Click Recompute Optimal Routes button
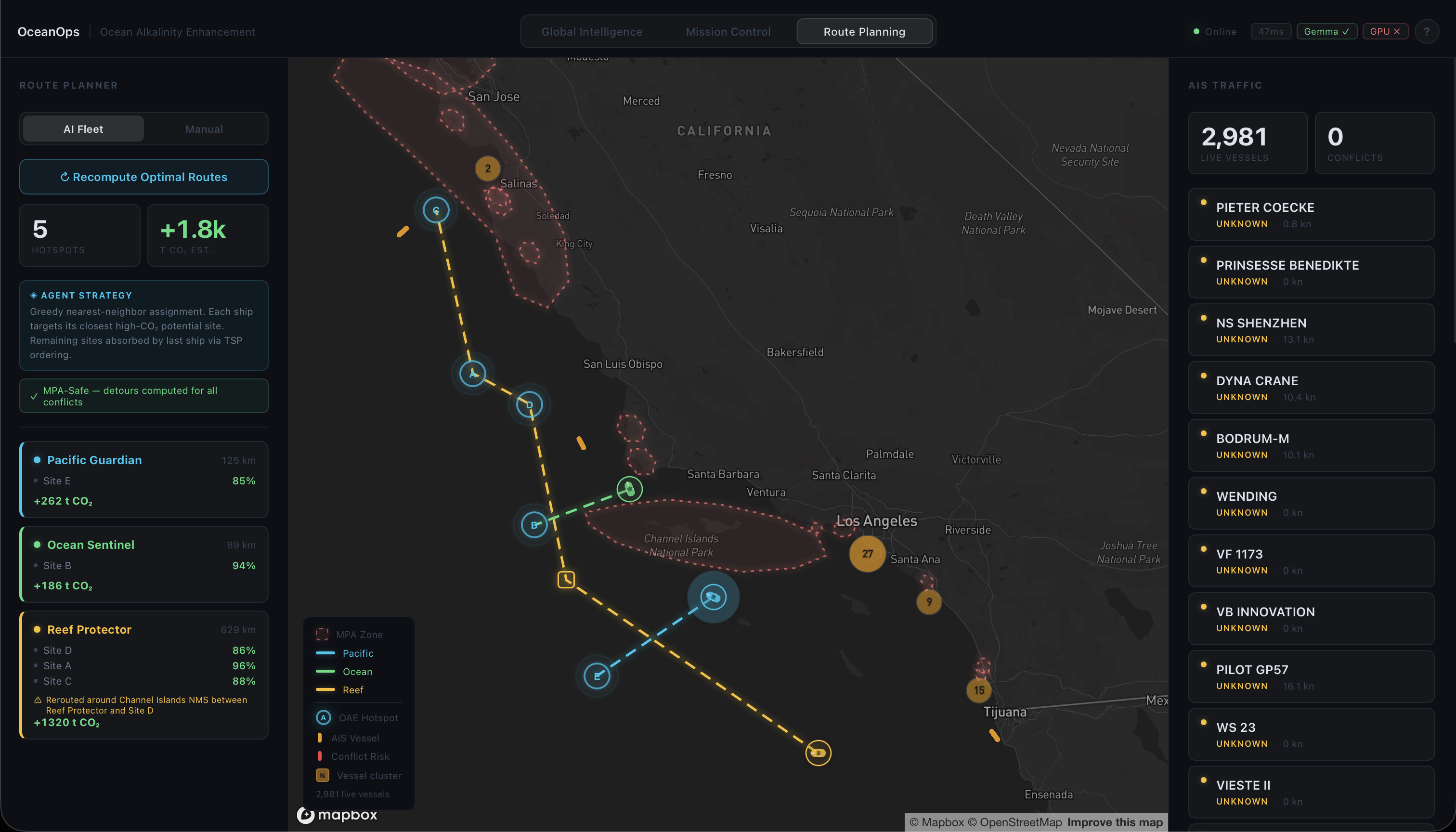The height and width of the screenshot is (832, 1456). (144, 177)
